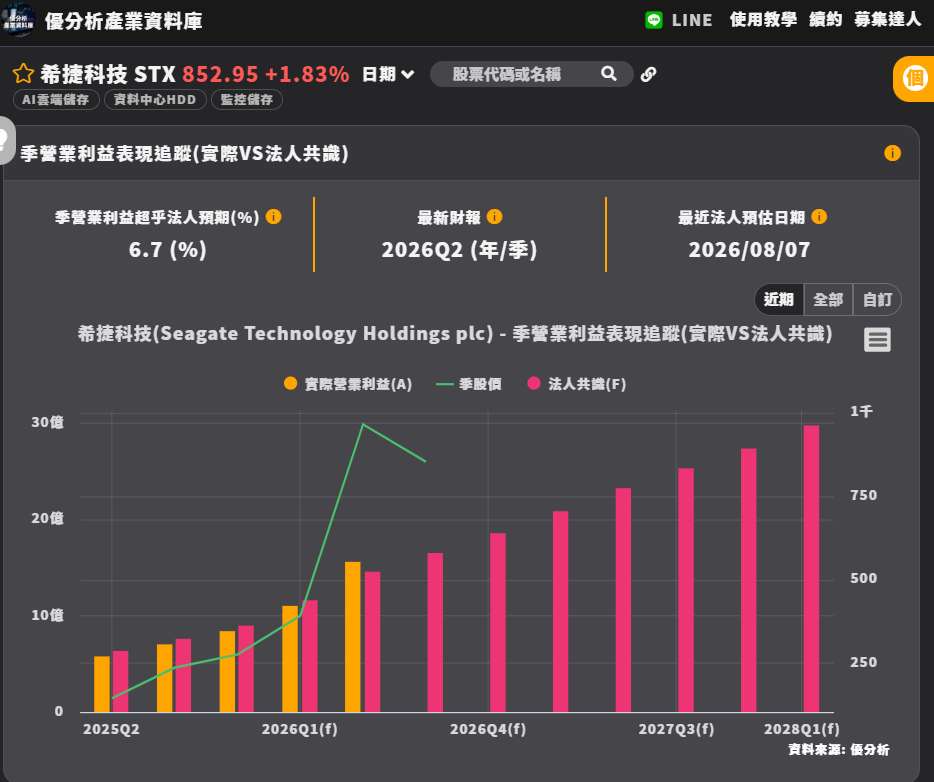Add 希捷科技 STX to favorites with star
This screenshot has width=934, height=782.
pos(23,74)
